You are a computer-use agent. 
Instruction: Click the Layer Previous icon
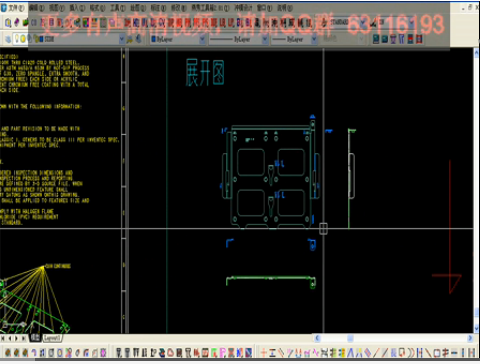point(138,39)
